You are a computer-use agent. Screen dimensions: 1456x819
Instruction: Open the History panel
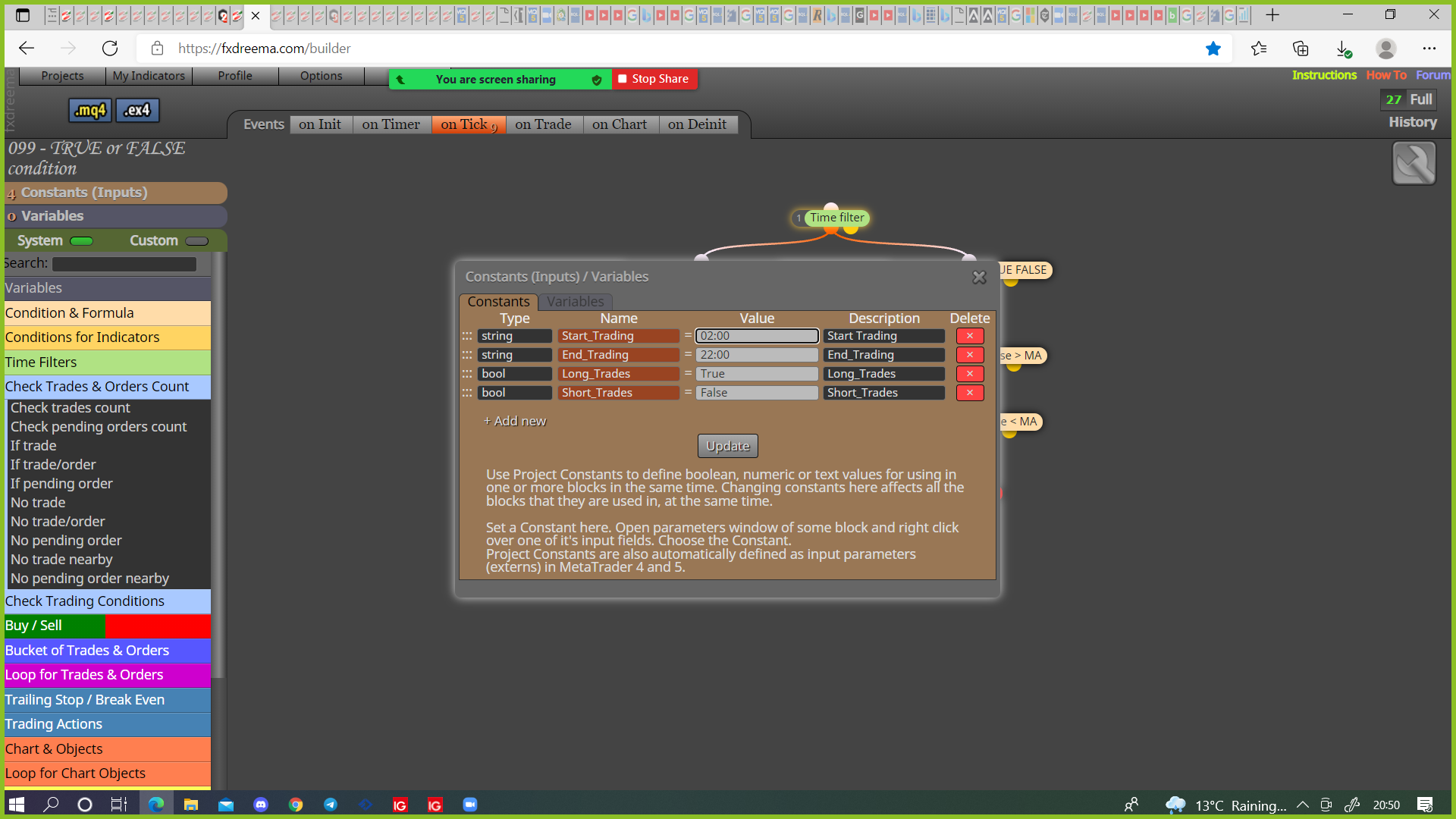[1413, 122]
